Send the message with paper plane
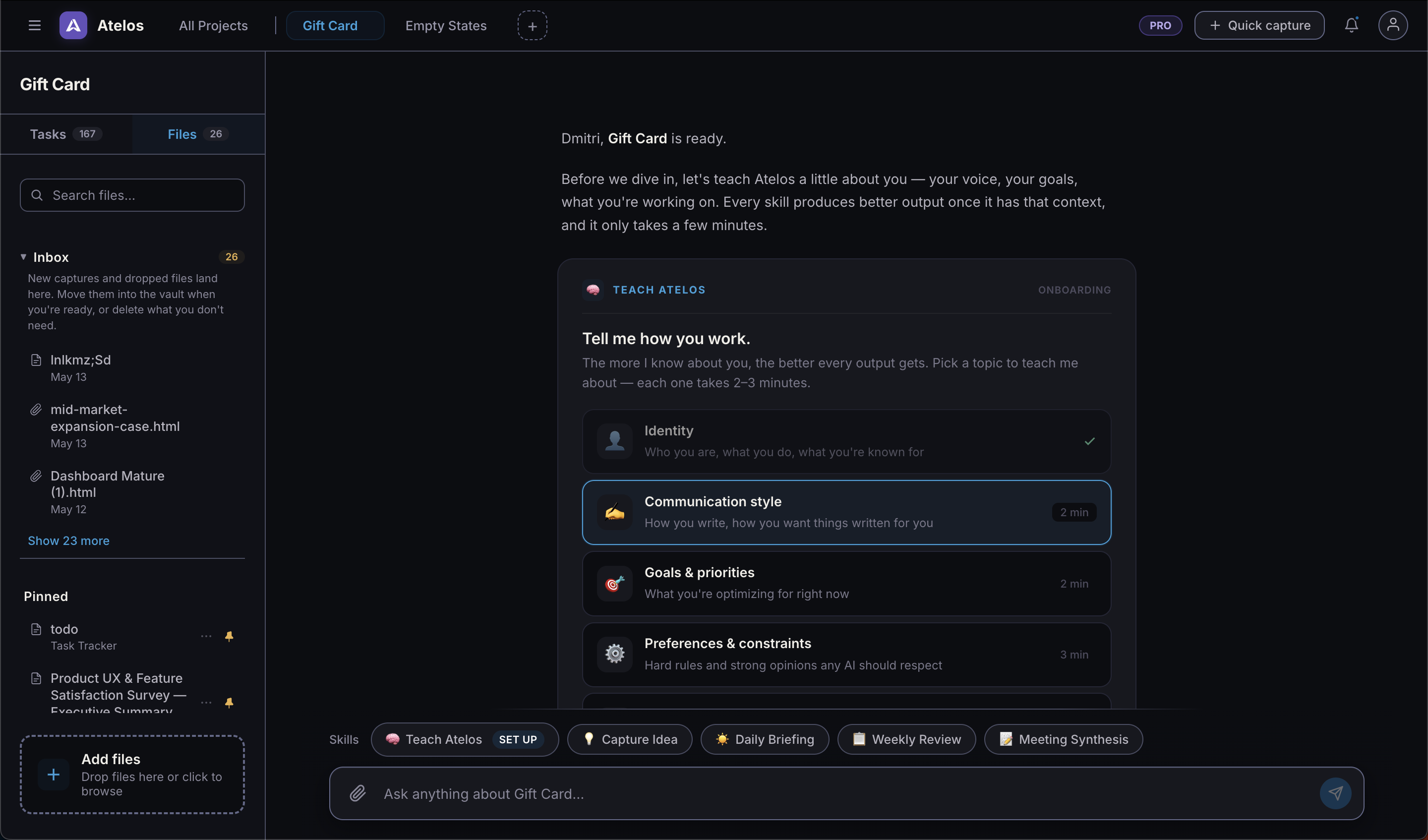Image resolution: width=1428 pixels, height=840 pixels. (1335, 793)
